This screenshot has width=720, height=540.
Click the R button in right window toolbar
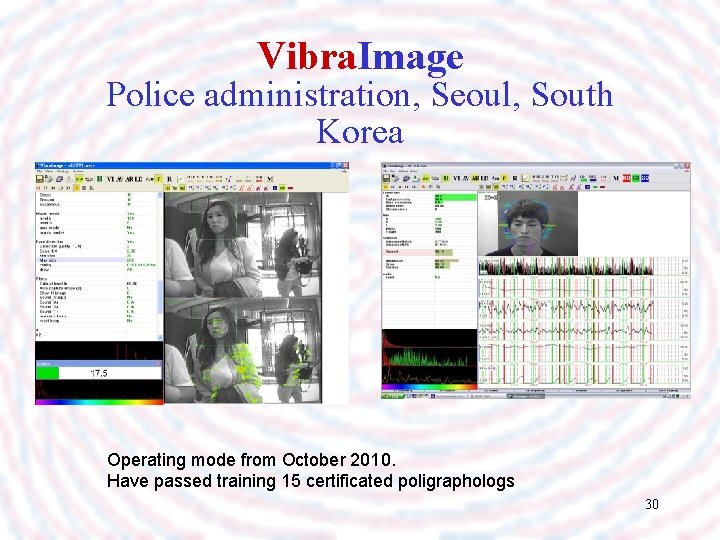[515, 178]
